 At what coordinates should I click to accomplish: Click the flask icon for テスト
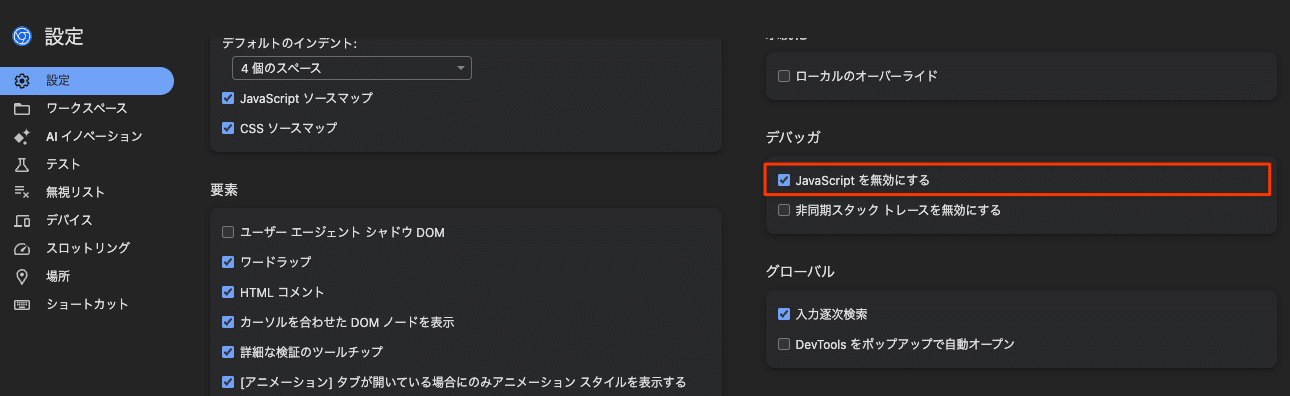pyautogui.click(x=22, y=164)
